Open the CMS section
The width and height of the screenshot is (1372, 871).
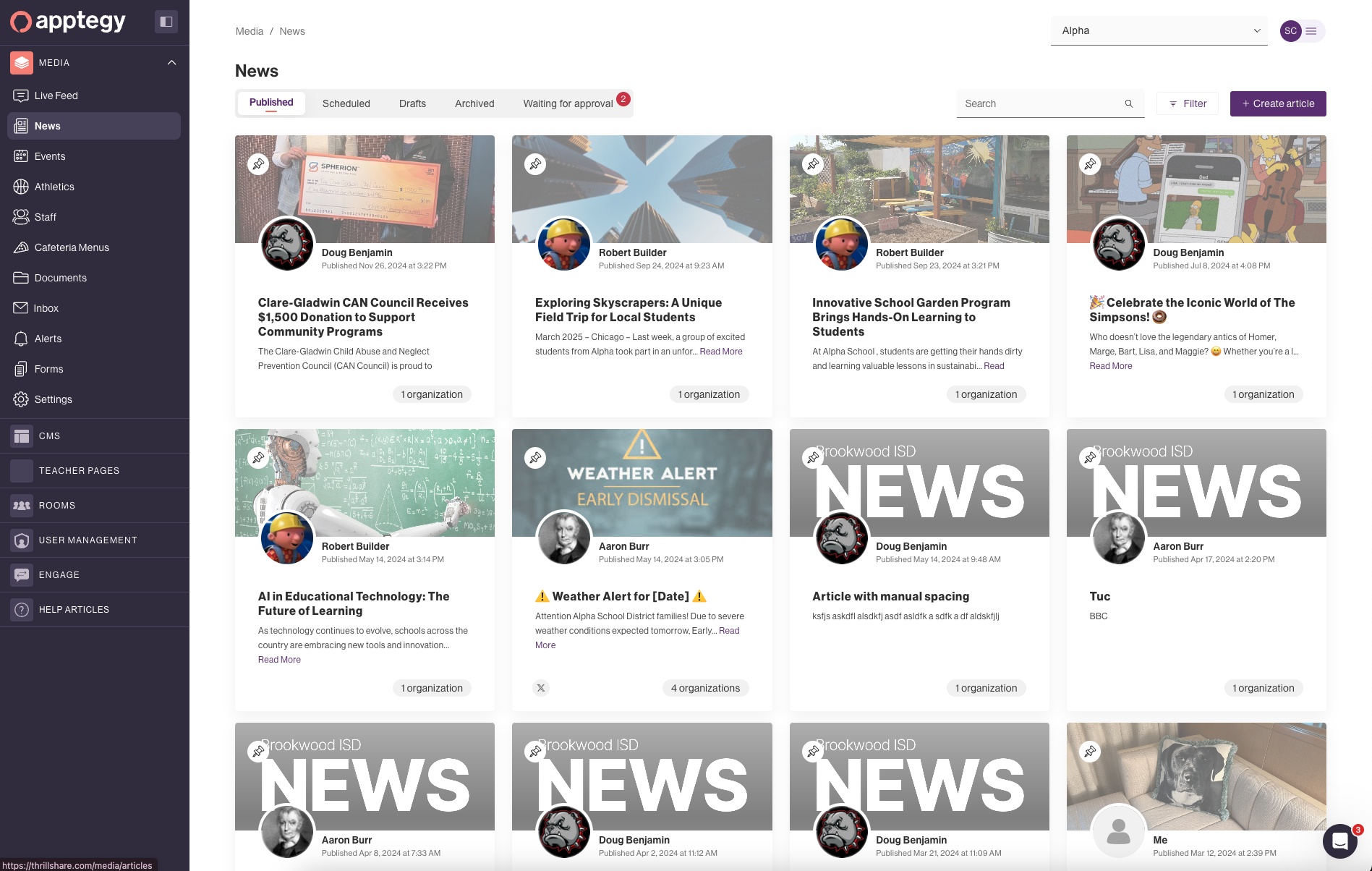click(95, 436)
